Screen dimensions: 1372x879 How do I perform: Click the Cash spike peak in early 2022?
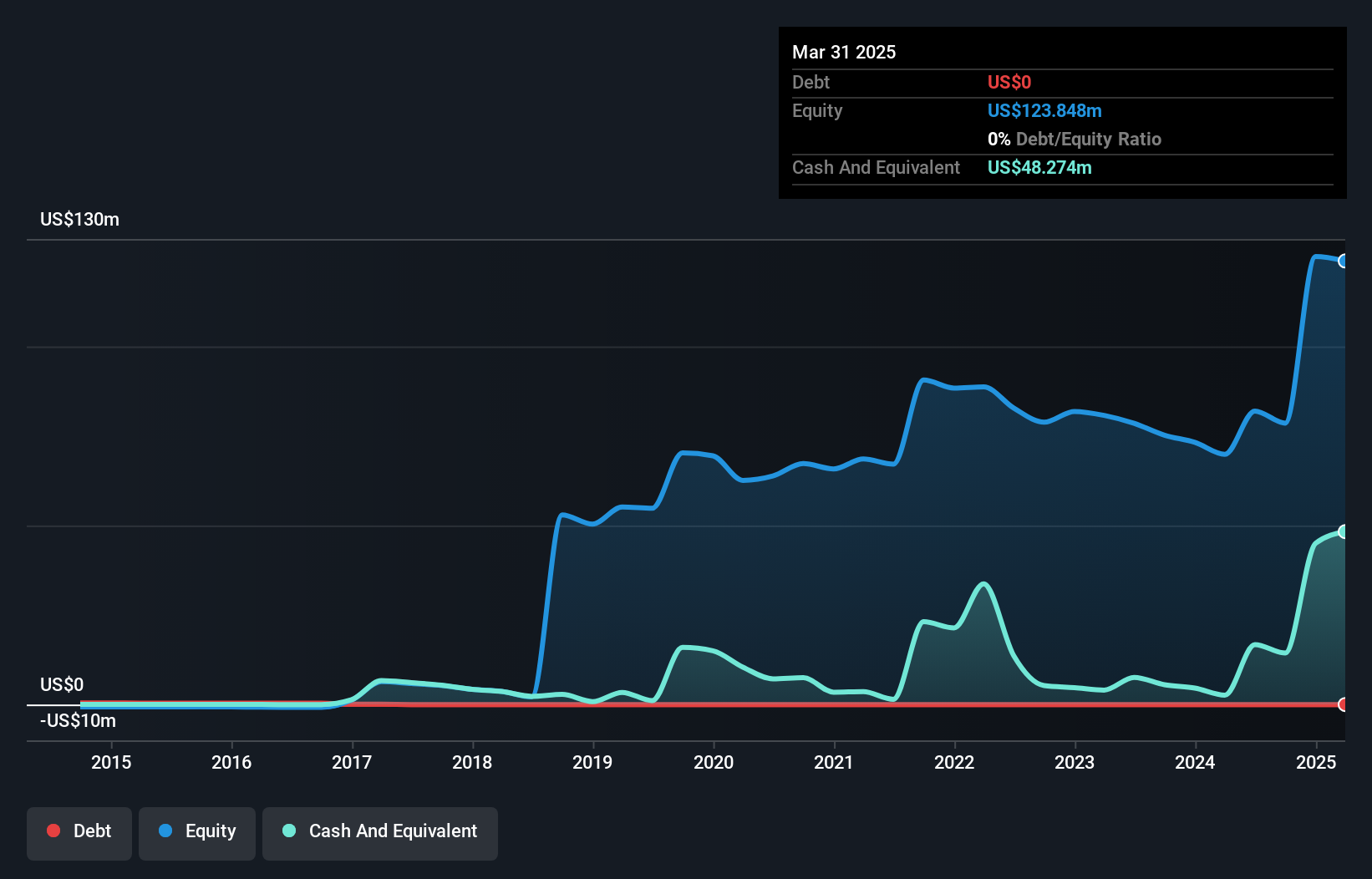(x=983, y=583)
